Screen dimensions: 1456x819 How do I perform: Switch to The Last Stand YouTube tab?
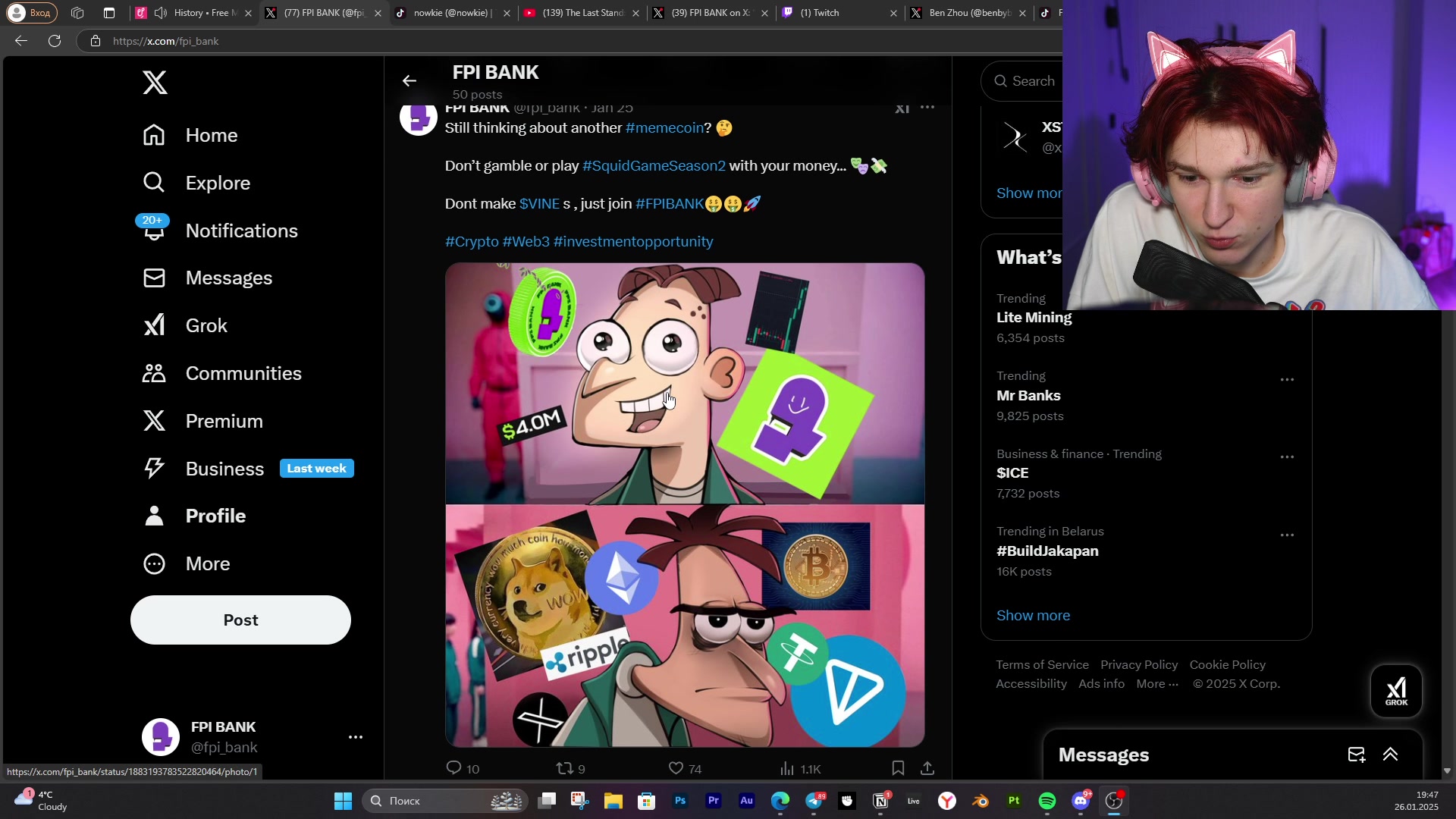[580, 13]
